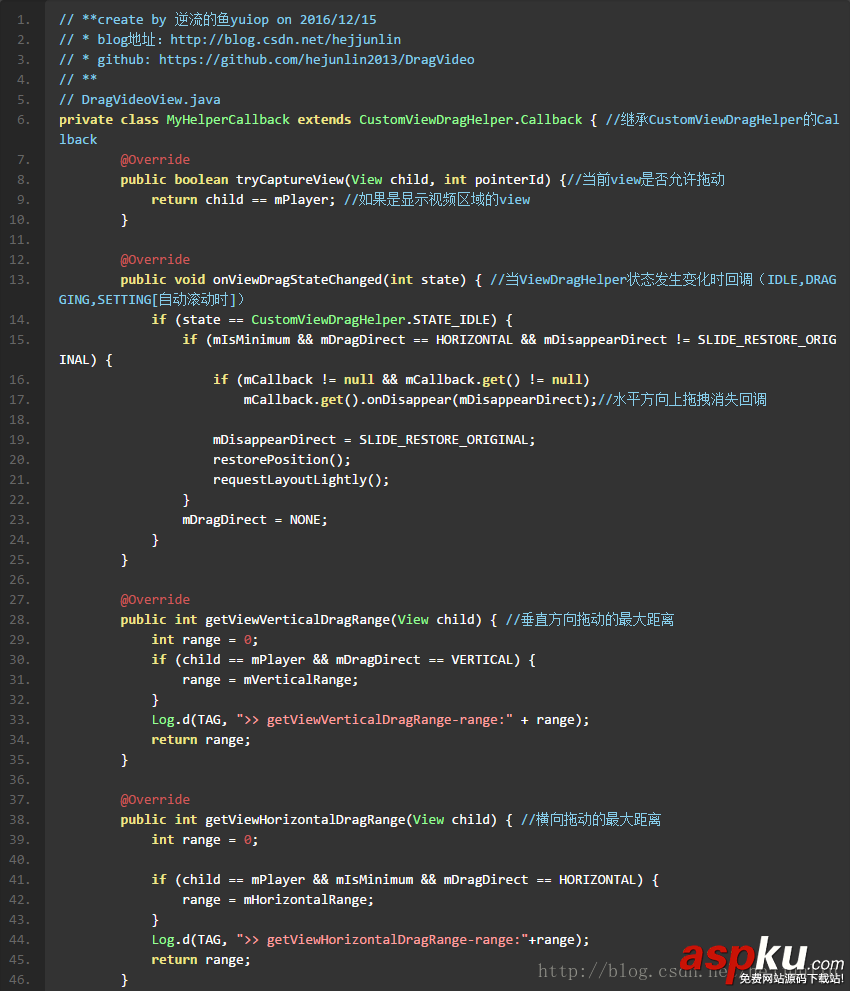This screenshot has width=850, height=991.
Task: Click the MyHelperCallback class name
Action: click(228, 120)
